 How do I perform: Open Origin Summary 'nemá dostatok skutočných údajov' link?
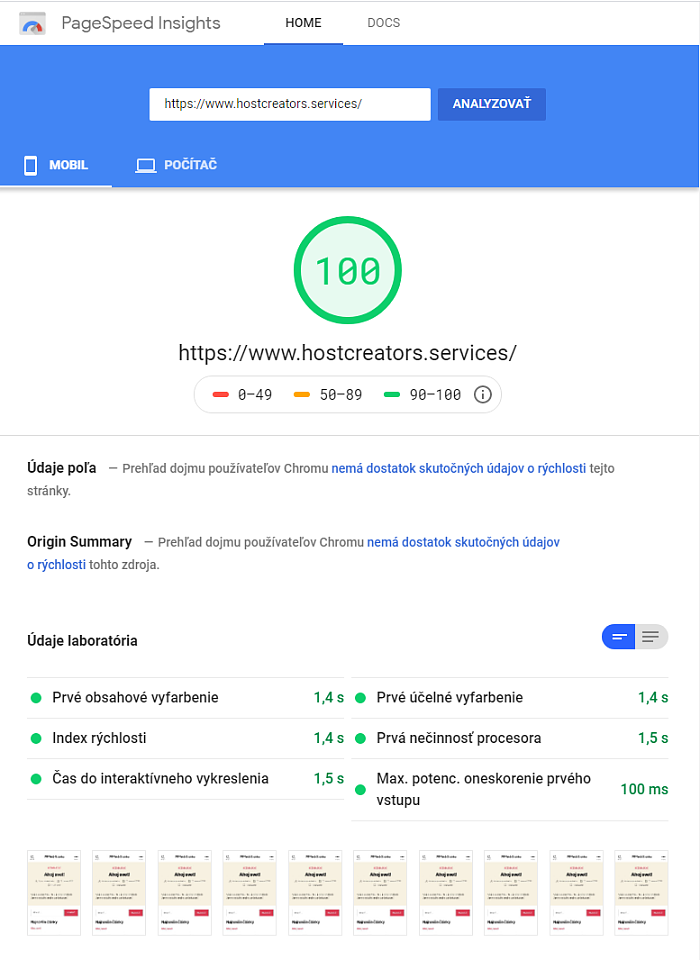tap(463, 542)
